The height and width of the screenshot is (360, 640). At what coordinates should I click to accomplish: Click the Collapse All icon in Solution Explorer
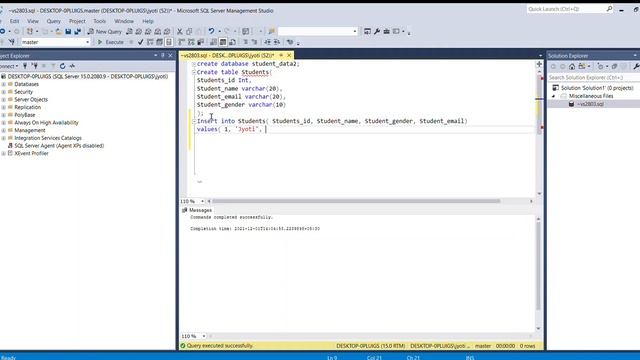tap(614, 67)
